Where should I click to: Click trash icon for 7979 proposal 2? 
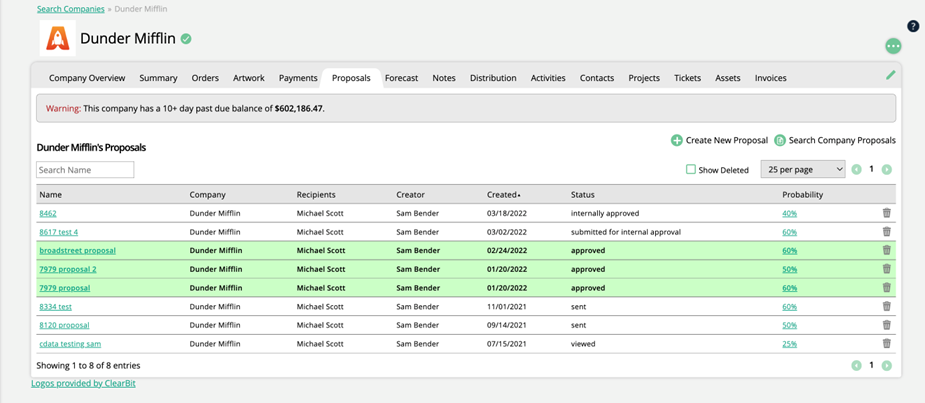coord(886,268)
